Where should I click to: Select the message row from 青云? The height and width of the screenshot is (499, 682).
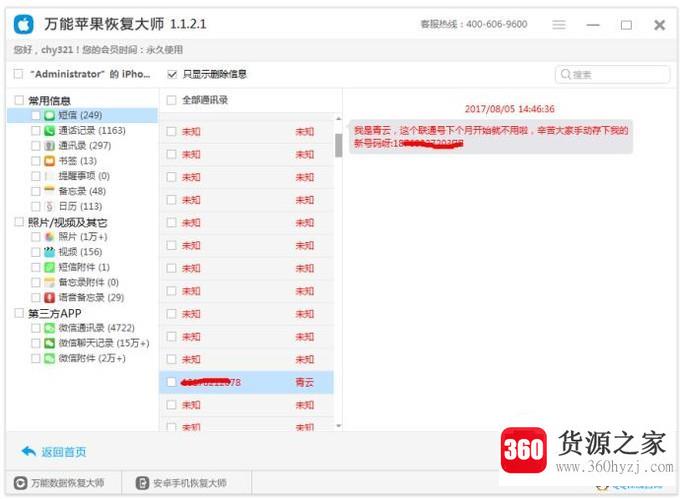[247, 382]
